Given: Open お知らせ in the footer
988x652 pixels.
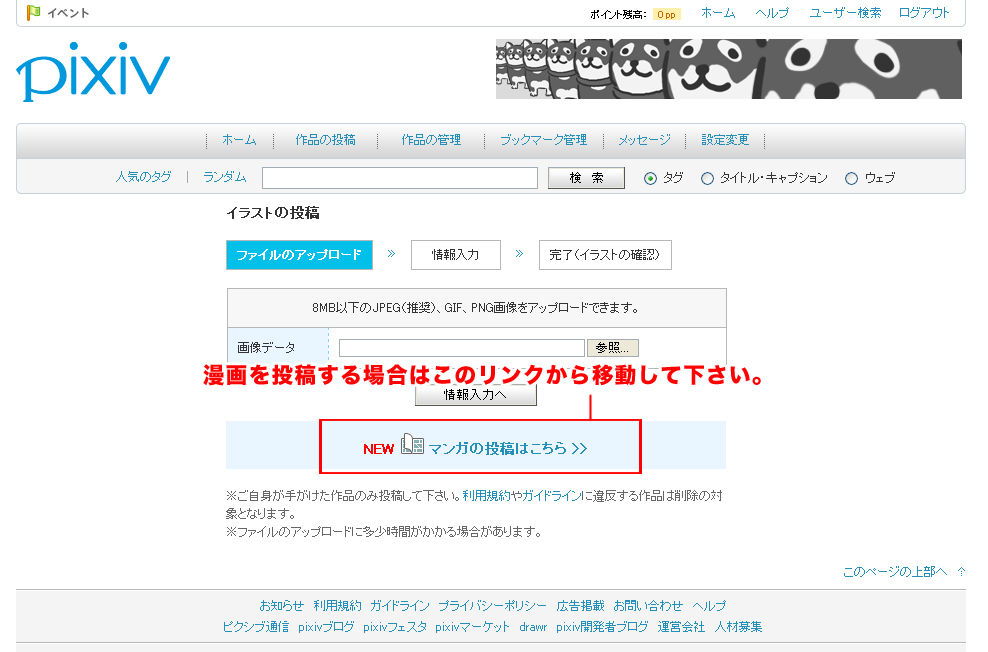Looking at the screenshot, I should tap(281, 605).
